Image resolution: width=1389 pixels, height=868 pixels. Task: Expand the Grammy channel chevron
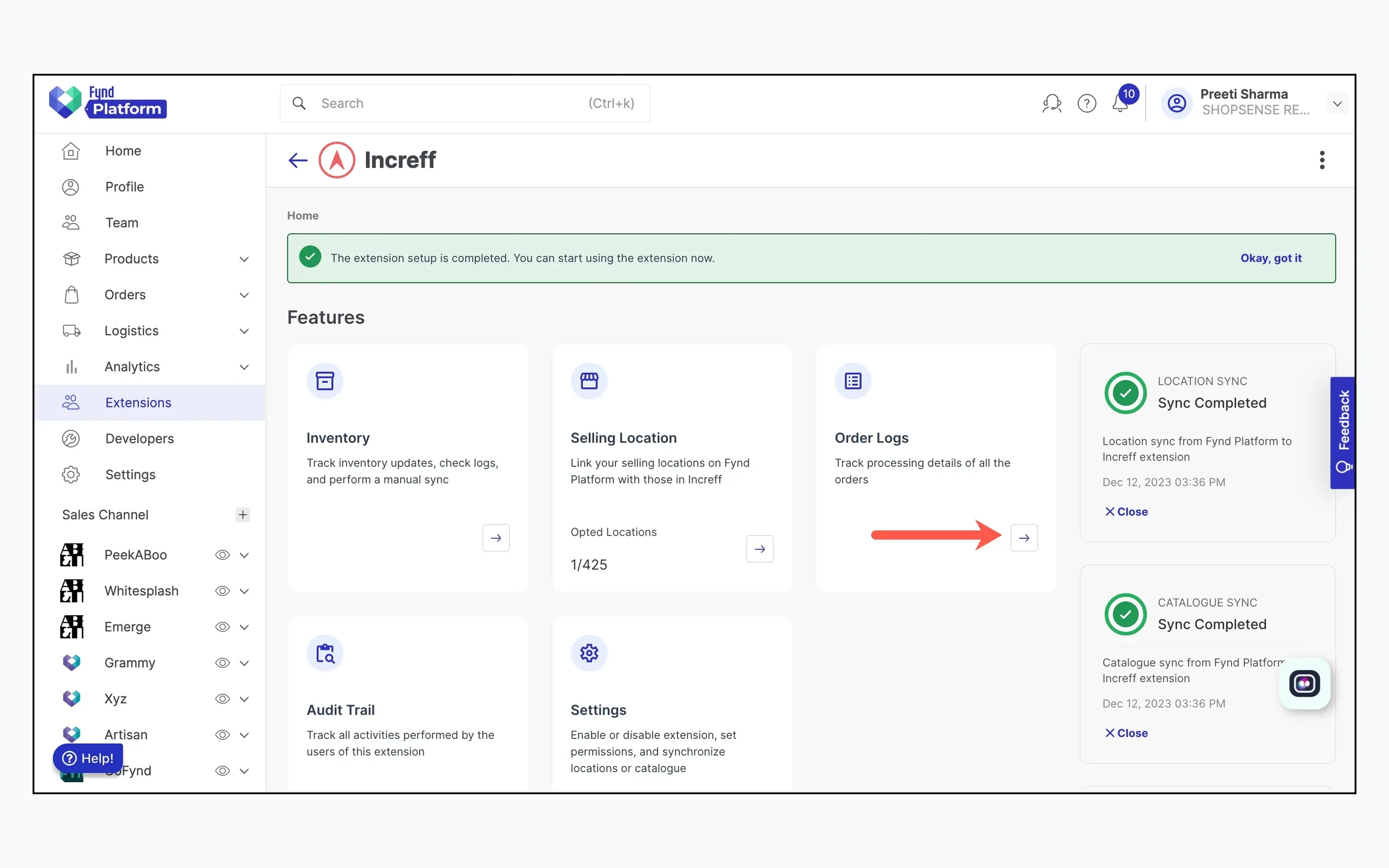(x=244, y=663)
